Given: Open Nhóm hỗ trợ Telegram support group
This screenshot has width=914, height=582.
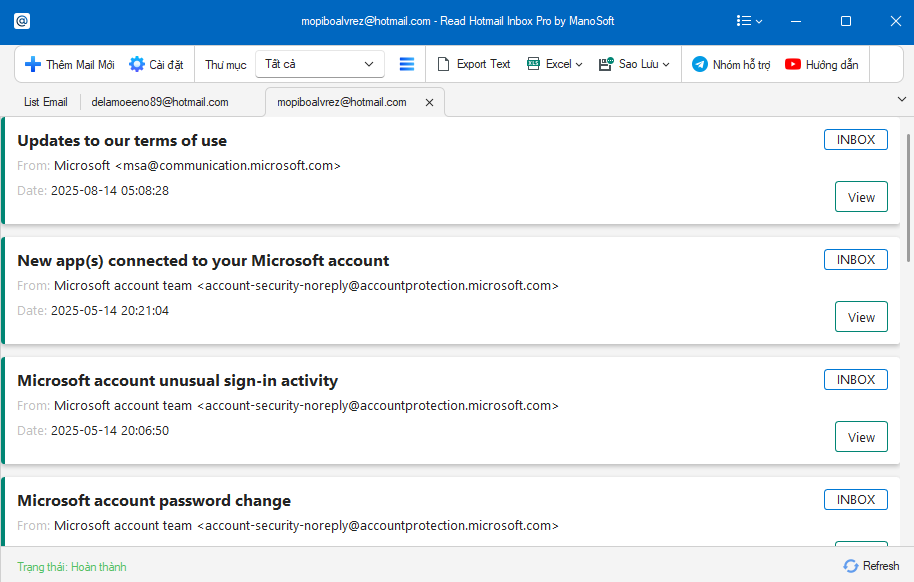Looking at the screenshot, I should click(x=731, y=64).
